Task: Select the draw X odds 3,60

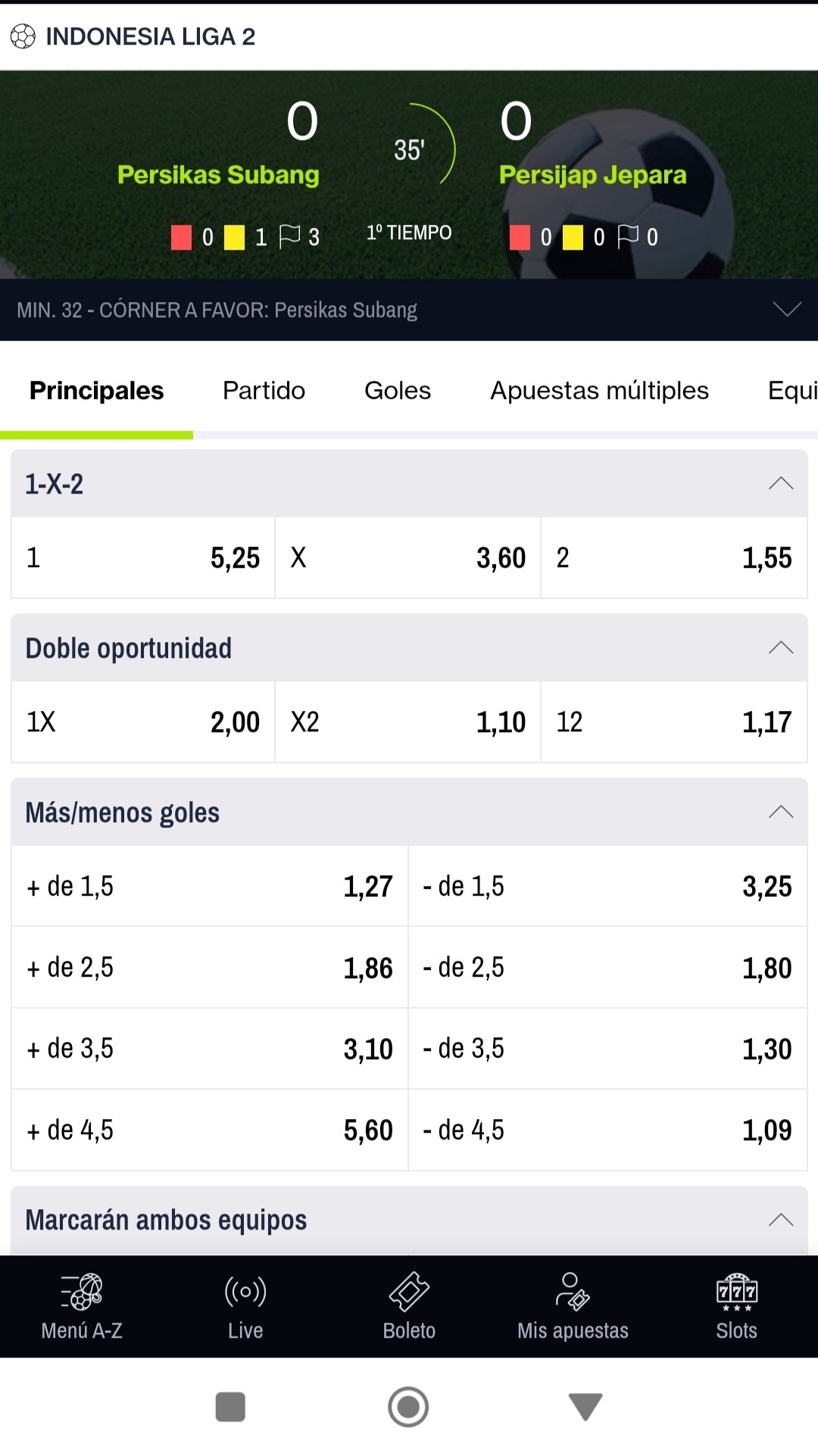Action: (x=407, y=558)
